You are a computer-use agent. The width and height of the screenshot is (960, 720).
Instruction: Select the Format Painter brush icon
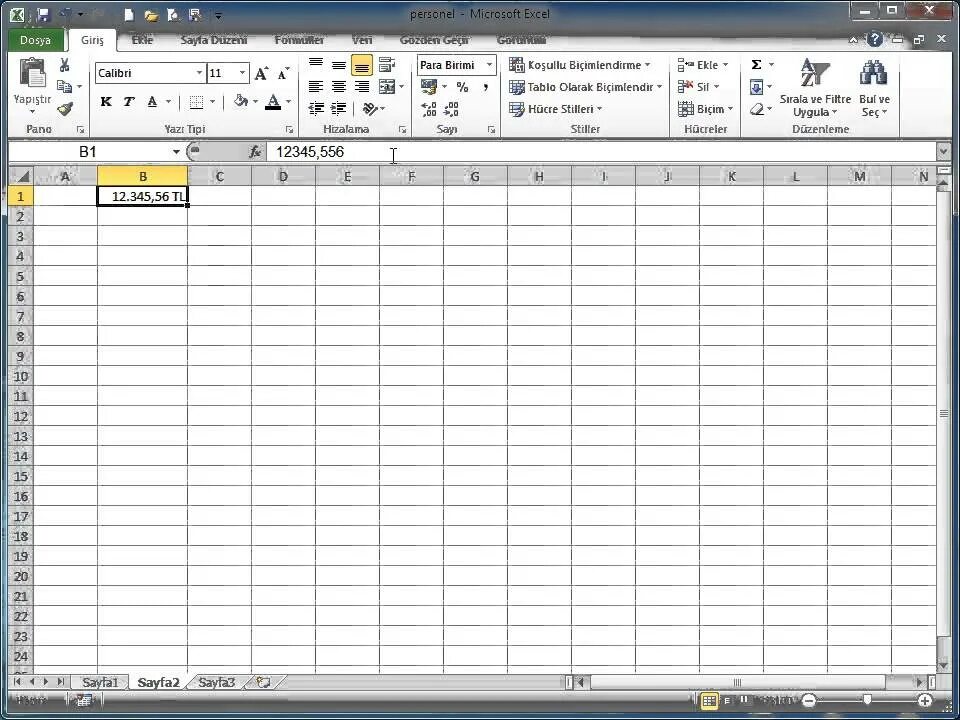tap(64, 109)
